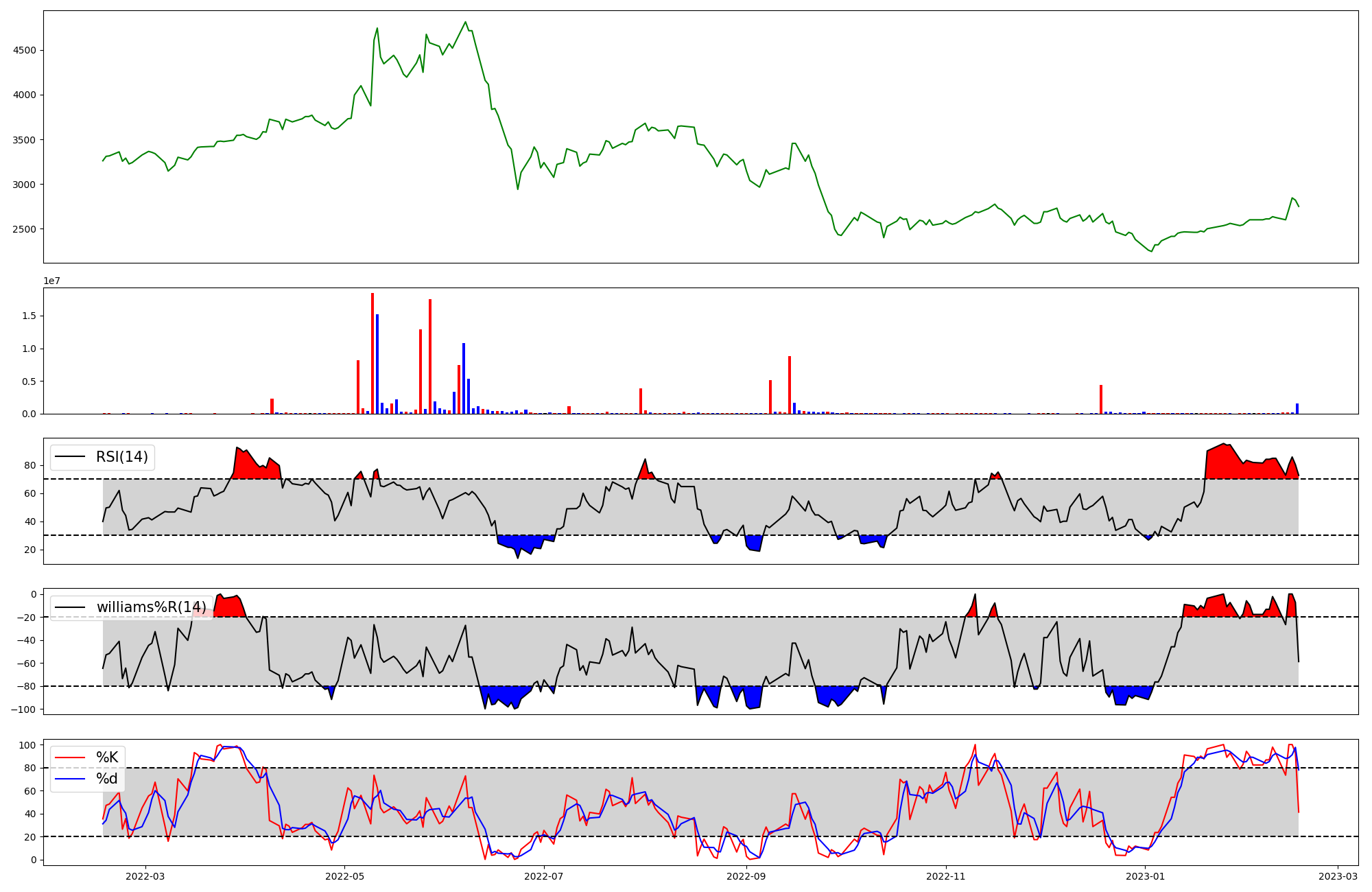
Task: Click the tallest red volume bar
Action: click(x=372, y=353)
